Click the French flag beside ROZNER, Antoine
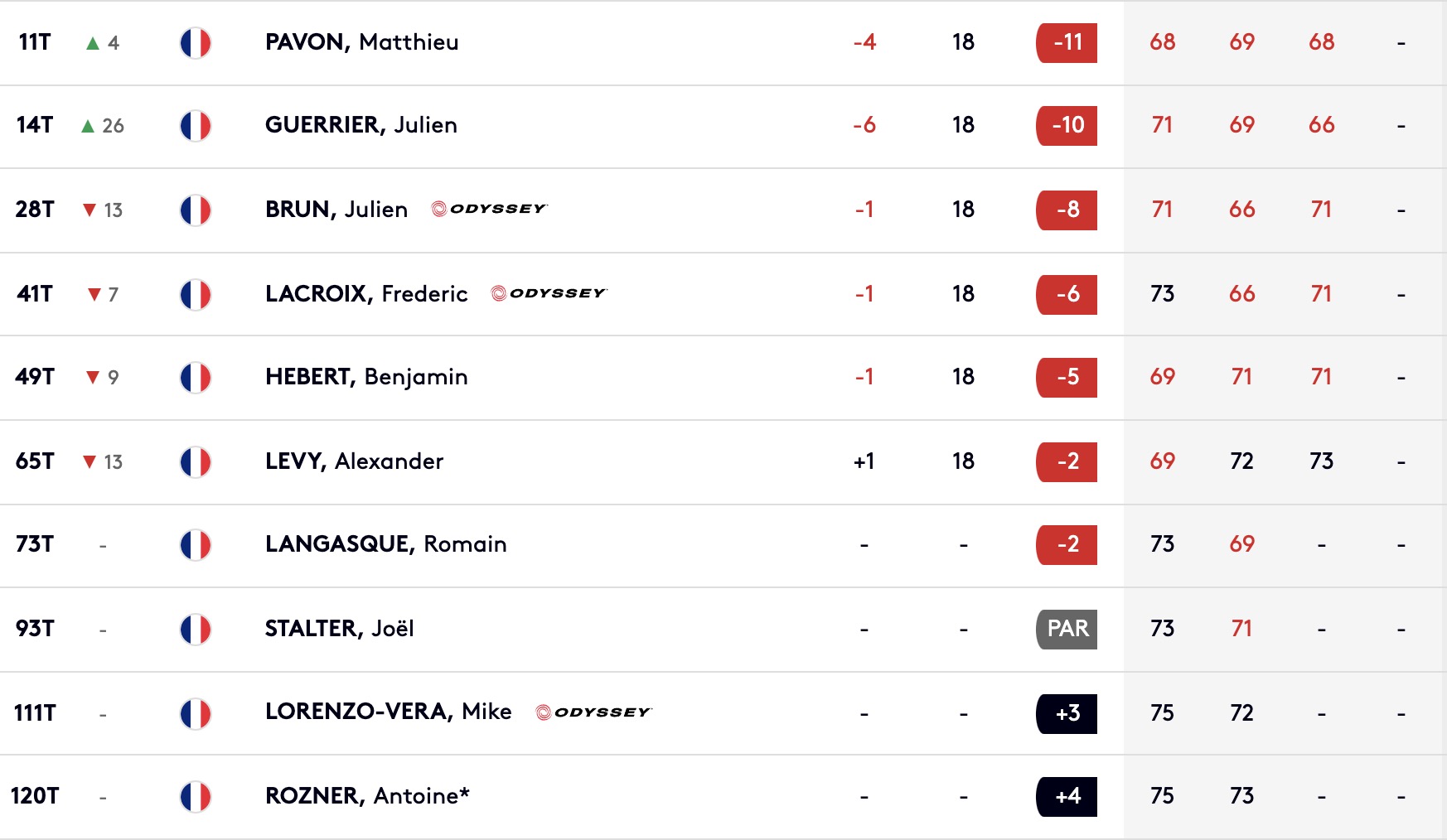The height and width of the screenshot is (840, 1447). [196, 797]
